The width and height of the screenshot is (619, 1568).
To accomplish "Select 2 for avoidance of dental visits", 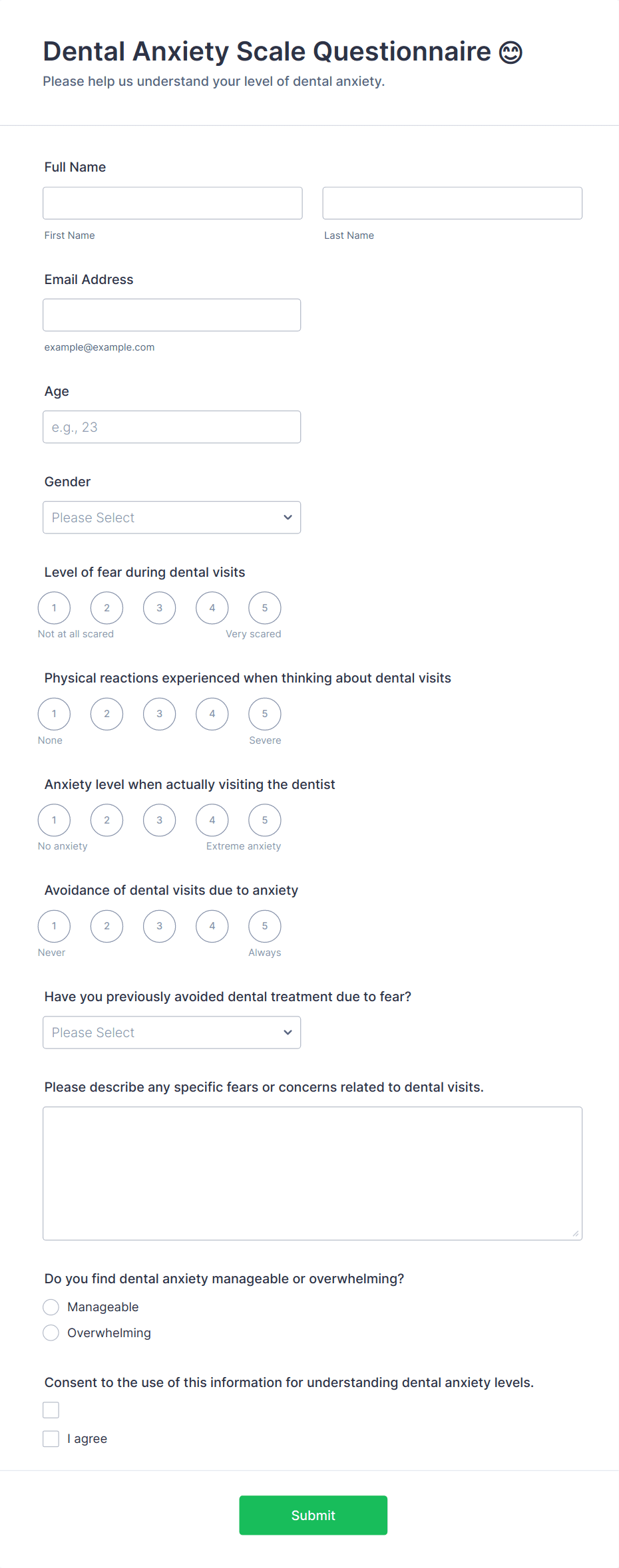I will coord(106,926).
